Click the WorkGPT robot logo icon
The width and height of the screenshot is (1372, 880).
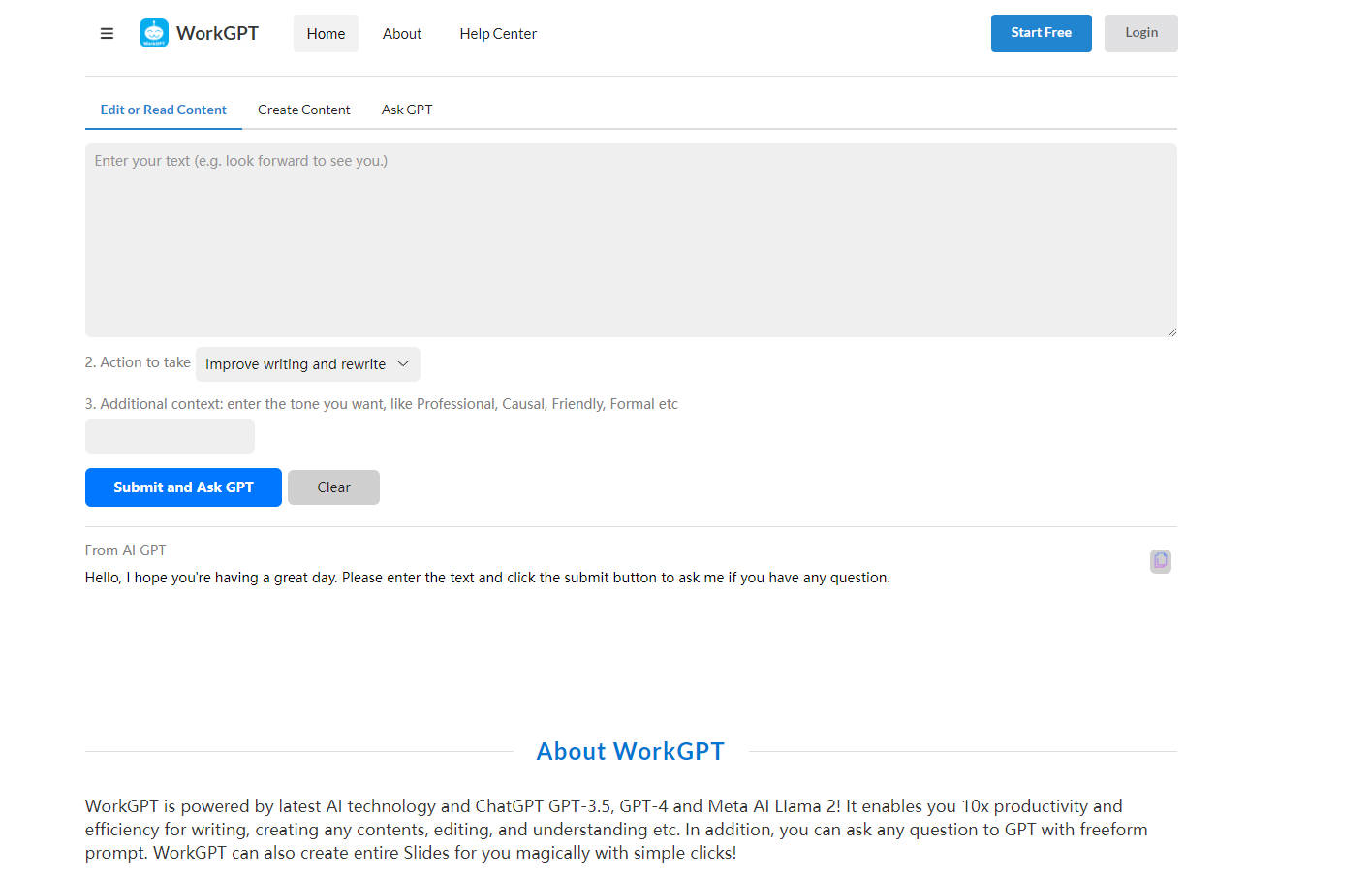[x=153, y=33]
